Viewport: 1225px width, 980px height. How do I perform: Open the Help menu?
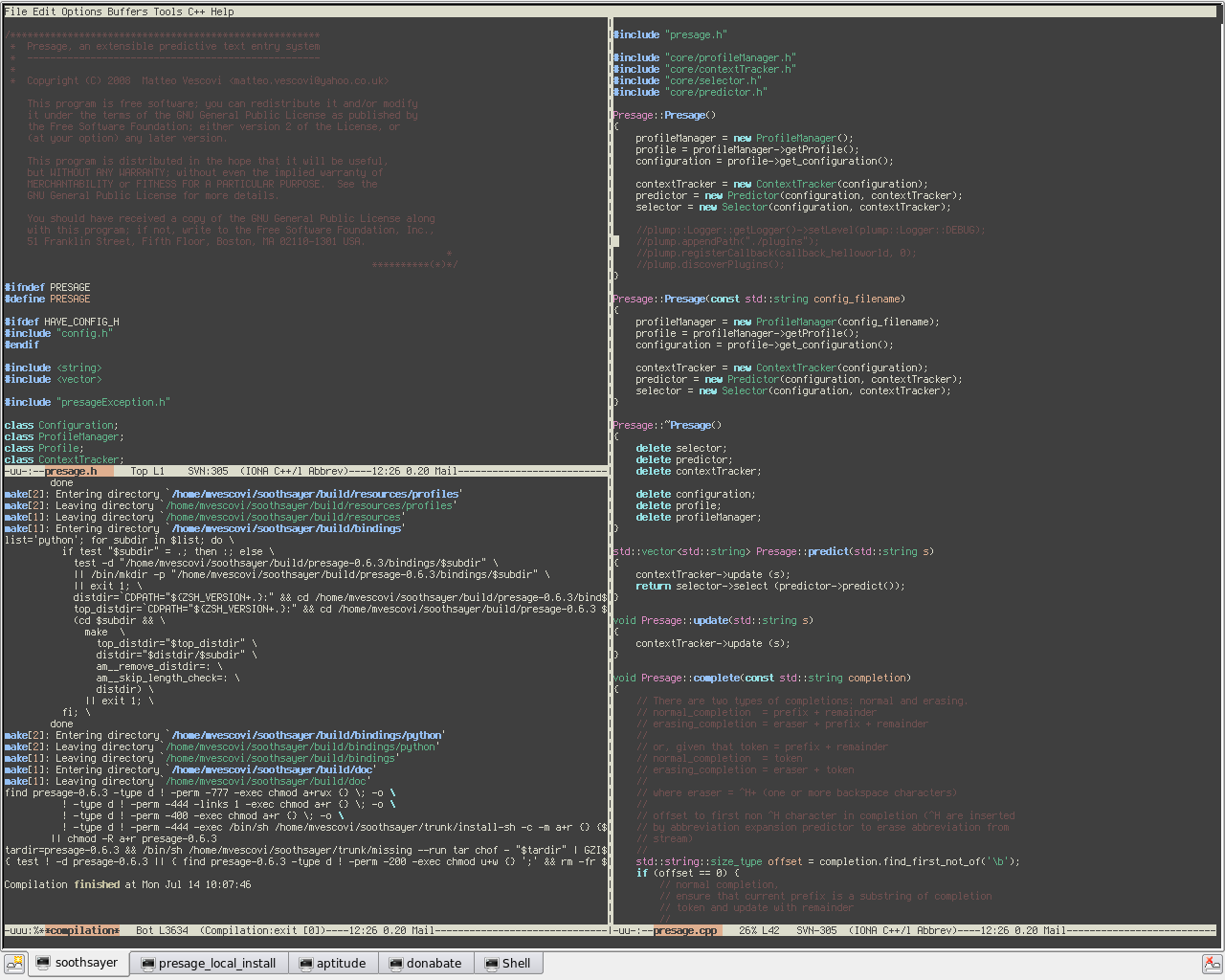222,11
